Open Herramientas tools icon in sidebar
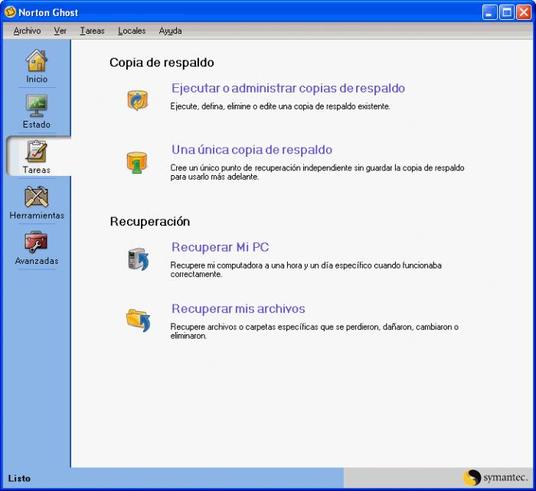The width and height of the screenshot is (536, 491). tap(37, 197)
